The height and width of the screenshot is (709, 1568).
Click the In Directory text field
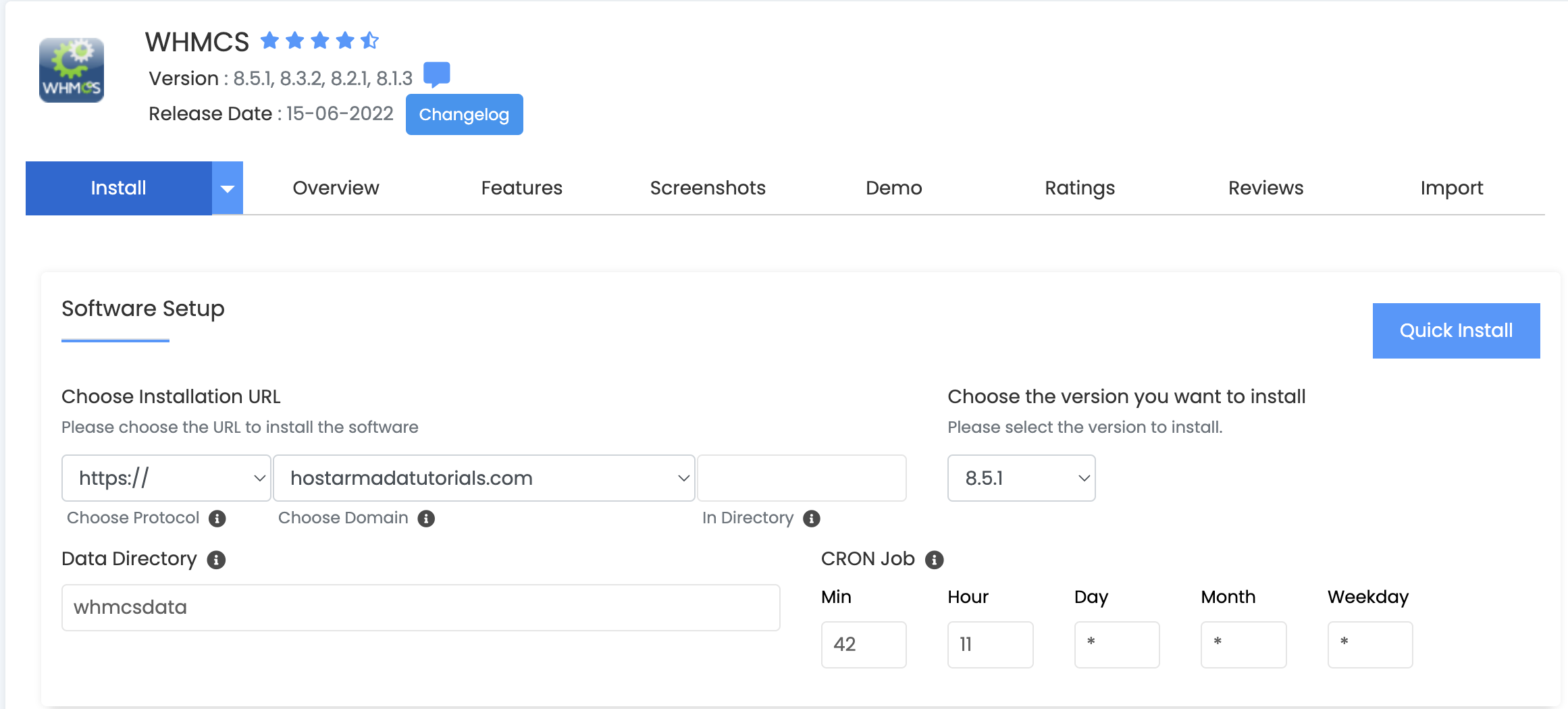[802, 478]
